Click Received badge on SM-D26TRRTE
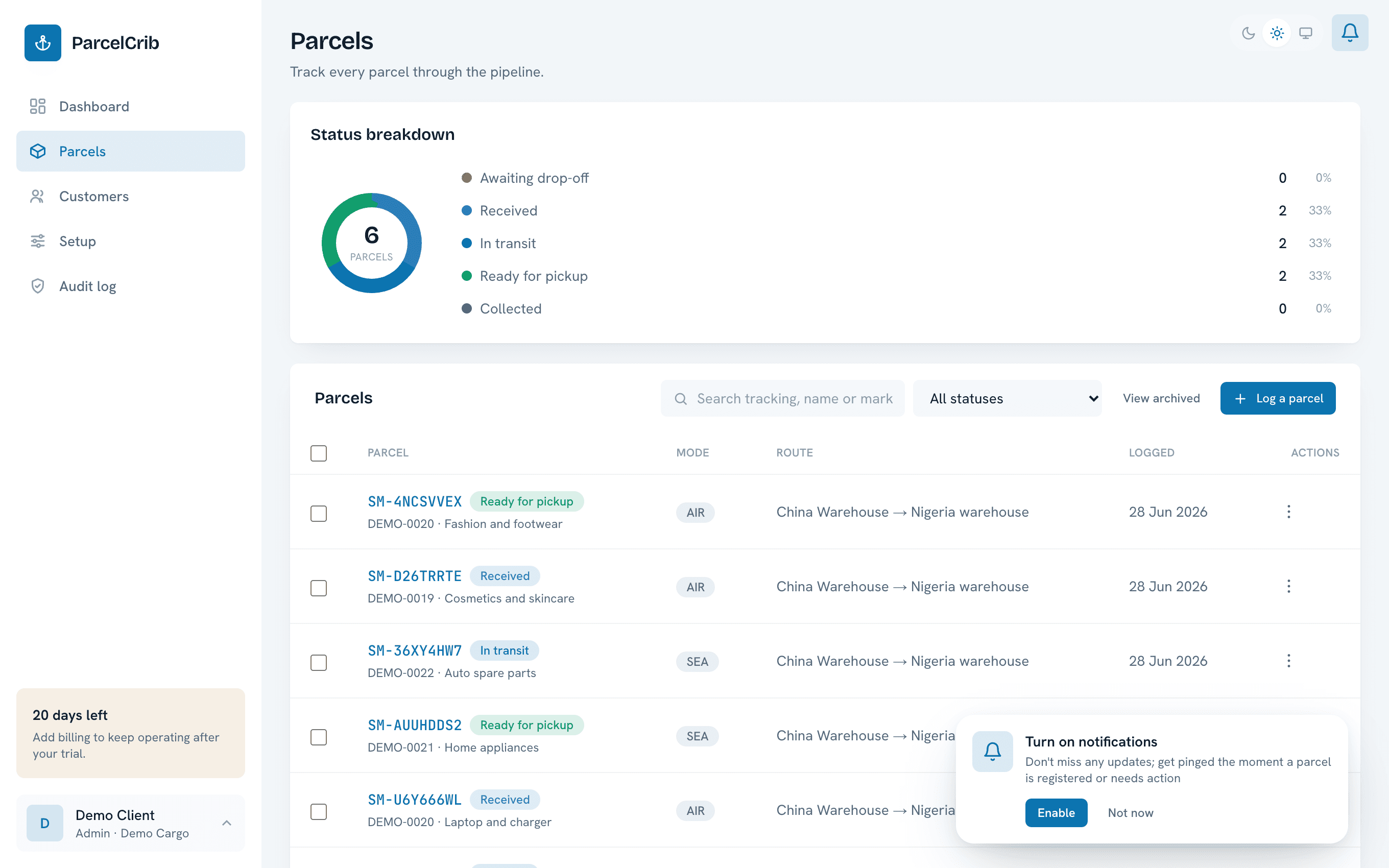Viewport: 1389px width, 868px height. click(x=505, y=576)
